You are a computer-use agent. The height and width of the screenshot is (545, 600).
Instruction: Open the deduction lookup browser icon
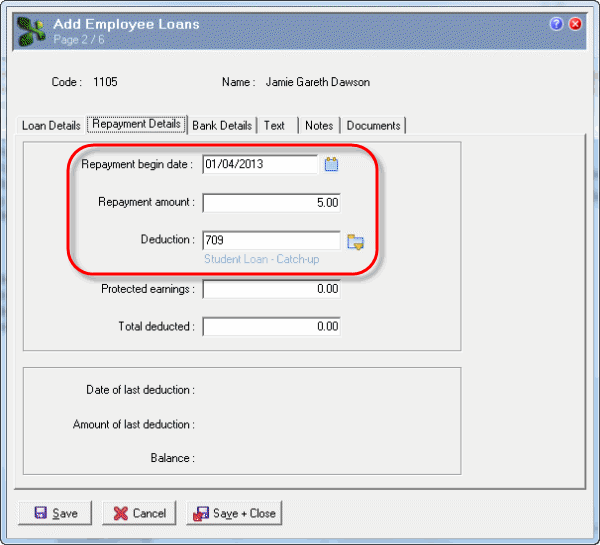[355, 241]
